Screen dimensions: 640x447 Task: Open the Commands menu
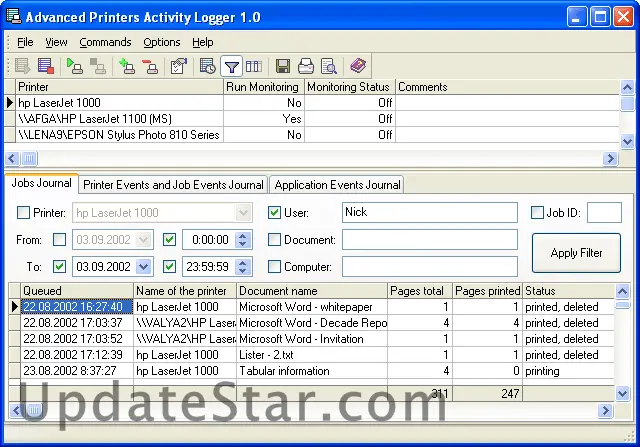pos(105,42)
